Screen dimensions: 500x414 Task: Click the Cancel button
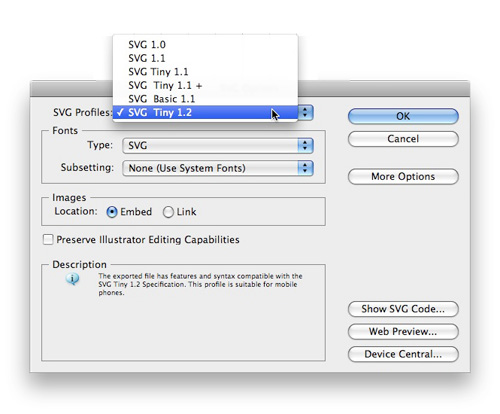(403, 139)
